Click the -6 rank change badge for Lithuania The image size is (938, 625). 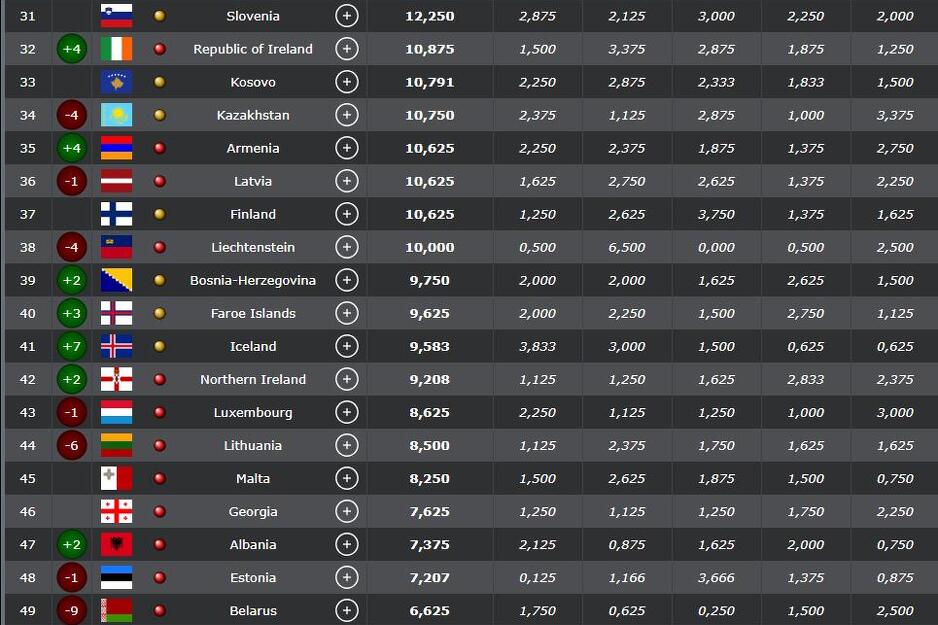click(x=71, y=445)
